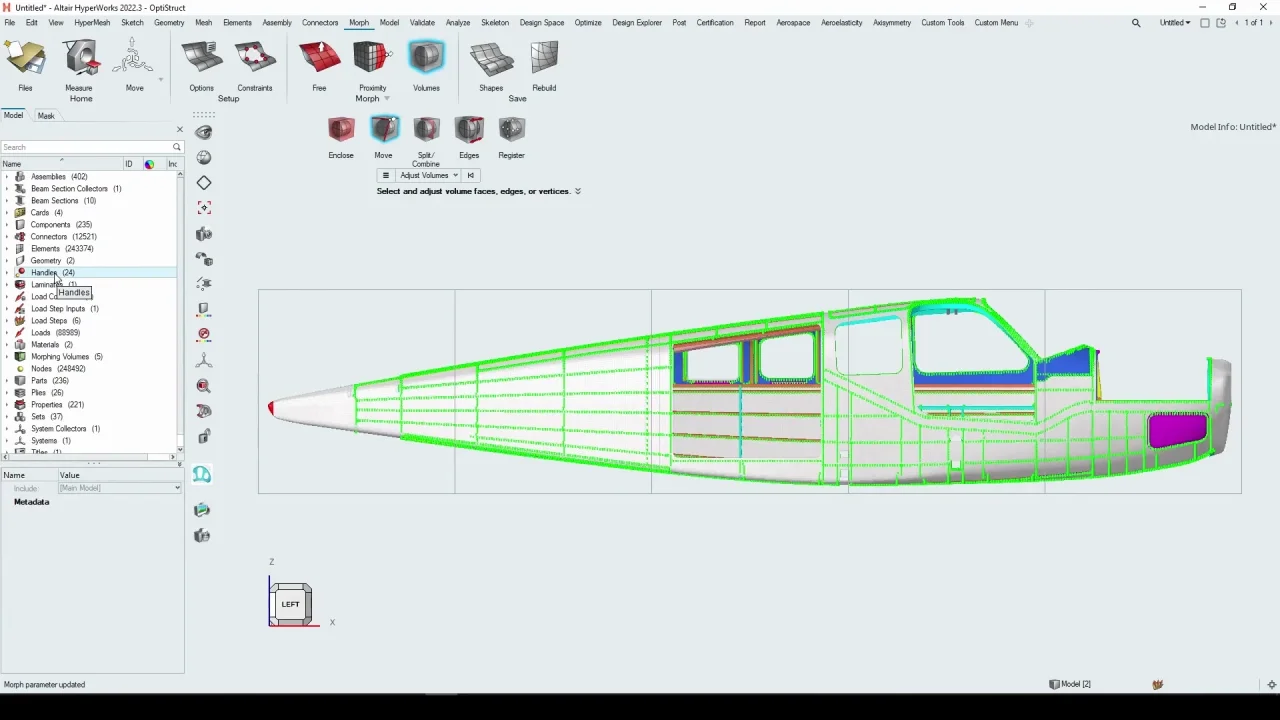This screenshot has width=1280, height=720.
Task: Open the Shapes save tool
Action: coord(491,66)
